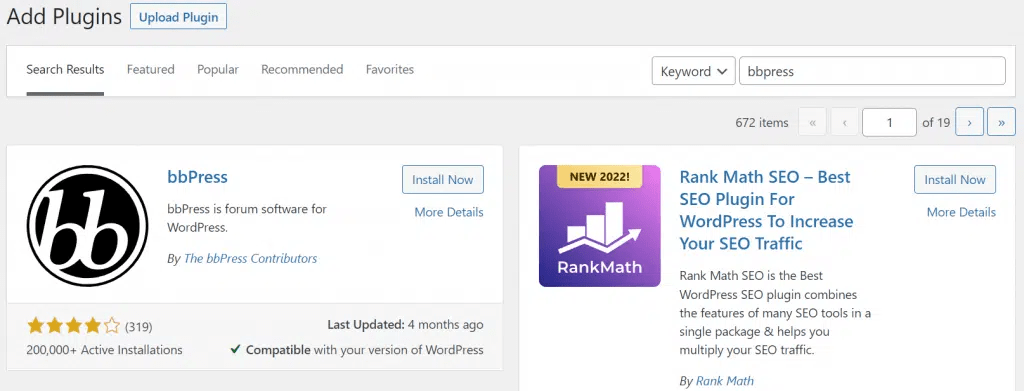Image resolution: width=1024 pixels, height=391 pixels.
Task: Visit the Rank Math author link
Action: 725,381
